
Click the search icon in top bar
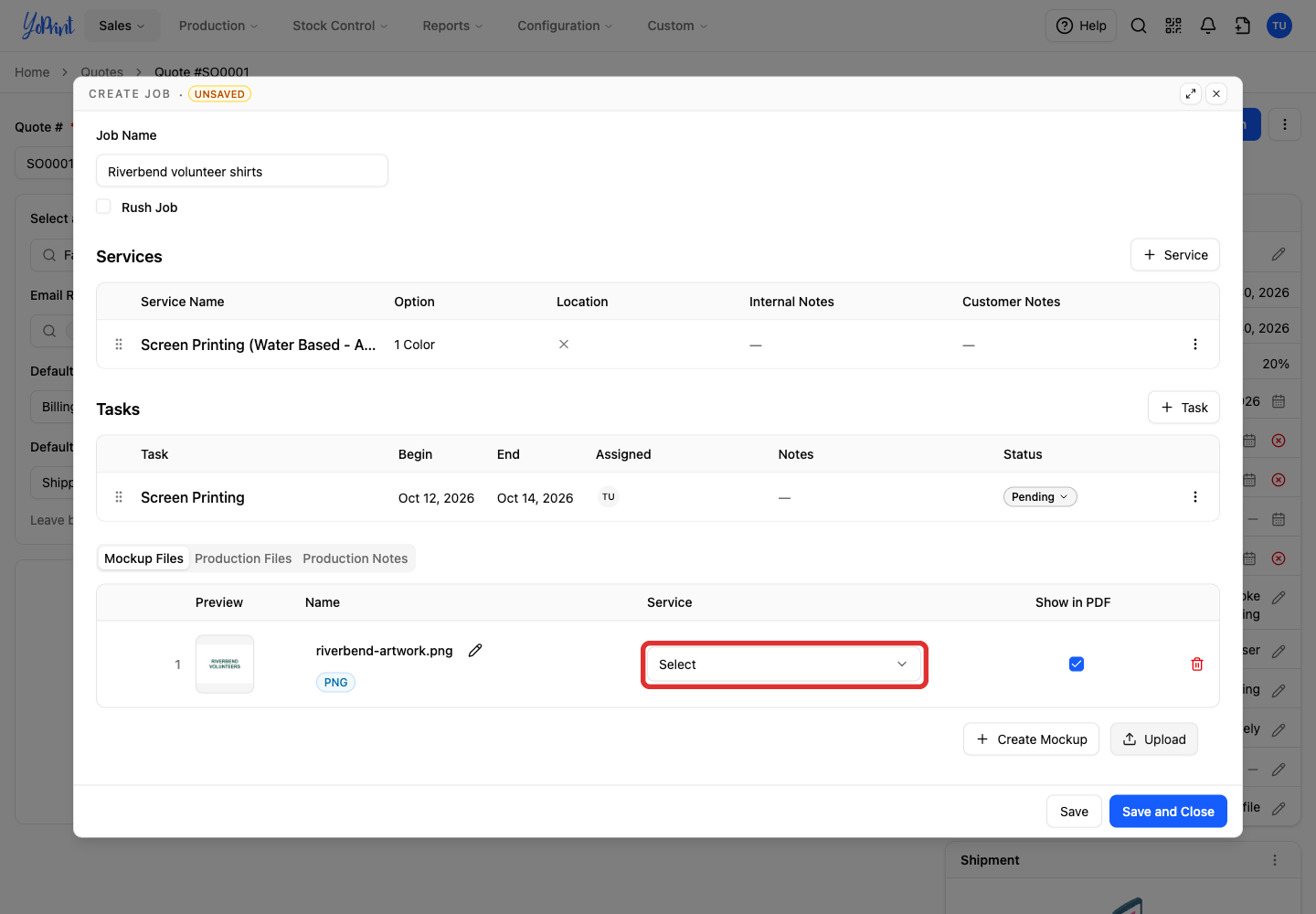click(x=1139, y=26)
